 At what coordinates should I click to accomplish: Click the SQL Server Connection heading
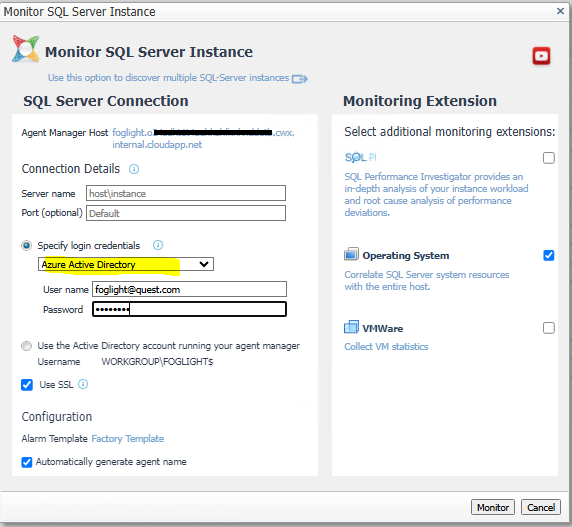click(x=106, y=101)
